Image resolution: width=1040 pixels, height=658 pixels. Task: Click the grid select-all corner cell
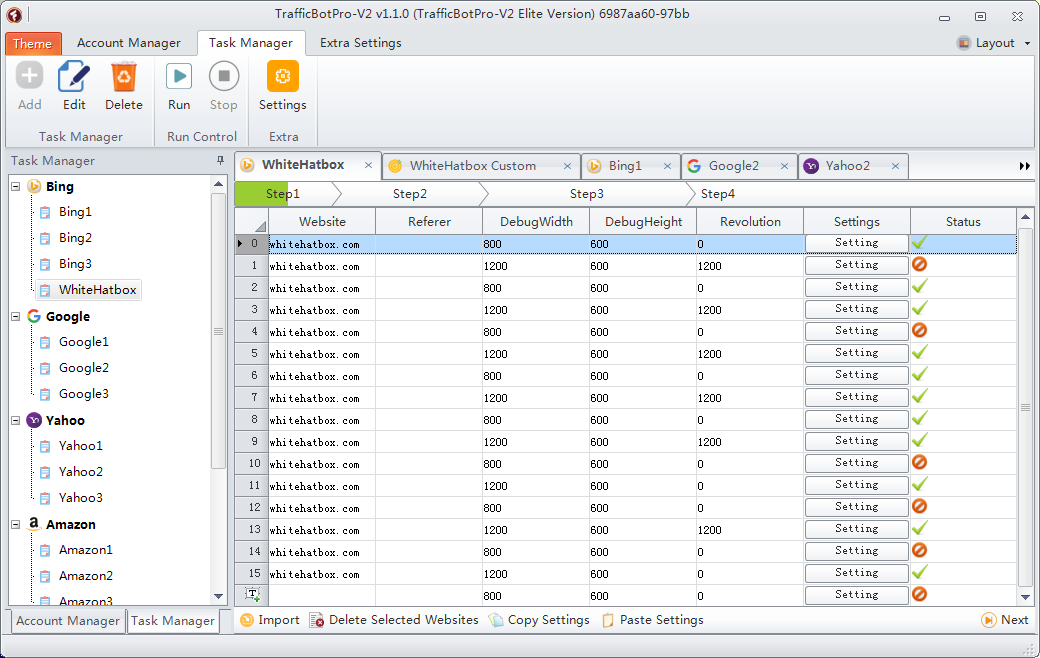click(x=252, y=222)
